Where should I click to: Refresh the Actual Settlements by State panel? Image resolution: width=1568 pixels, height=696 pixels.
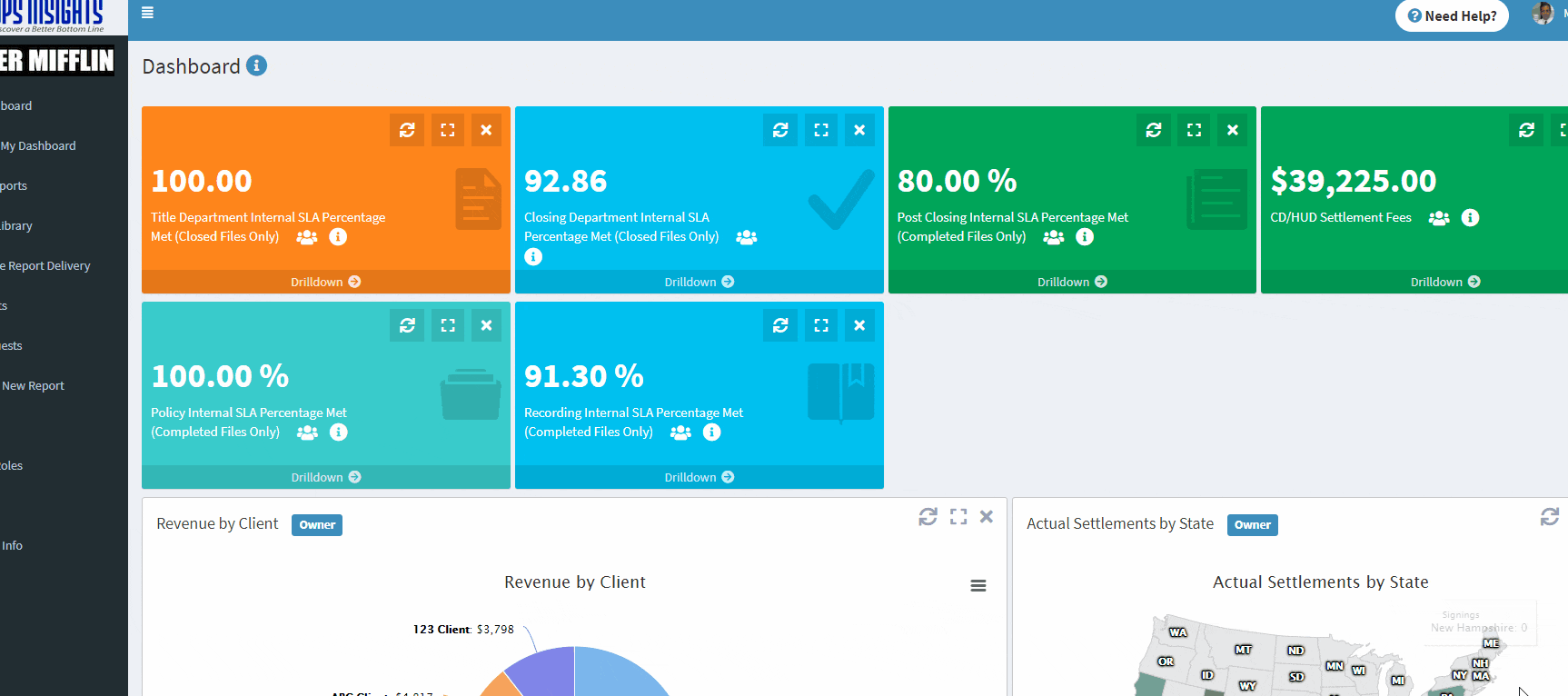1549,517
